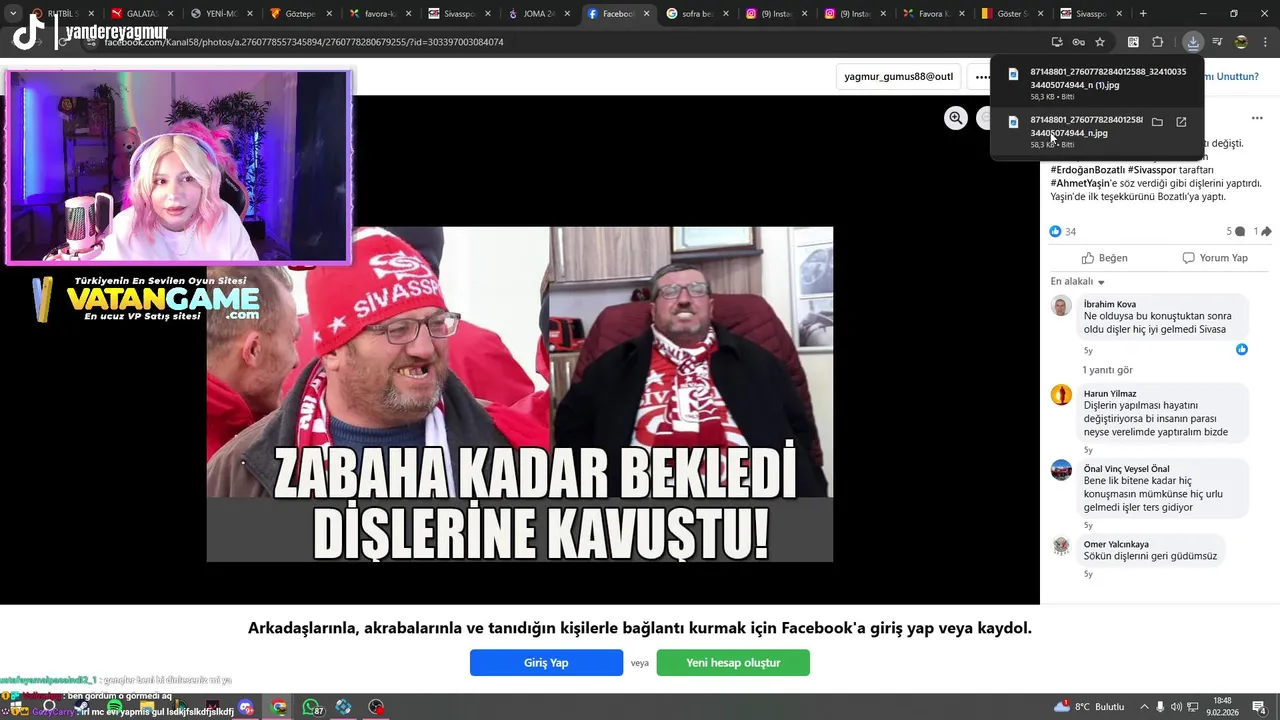Open the password manager key icon
1280x720 pixels.
pos(1078,42)
